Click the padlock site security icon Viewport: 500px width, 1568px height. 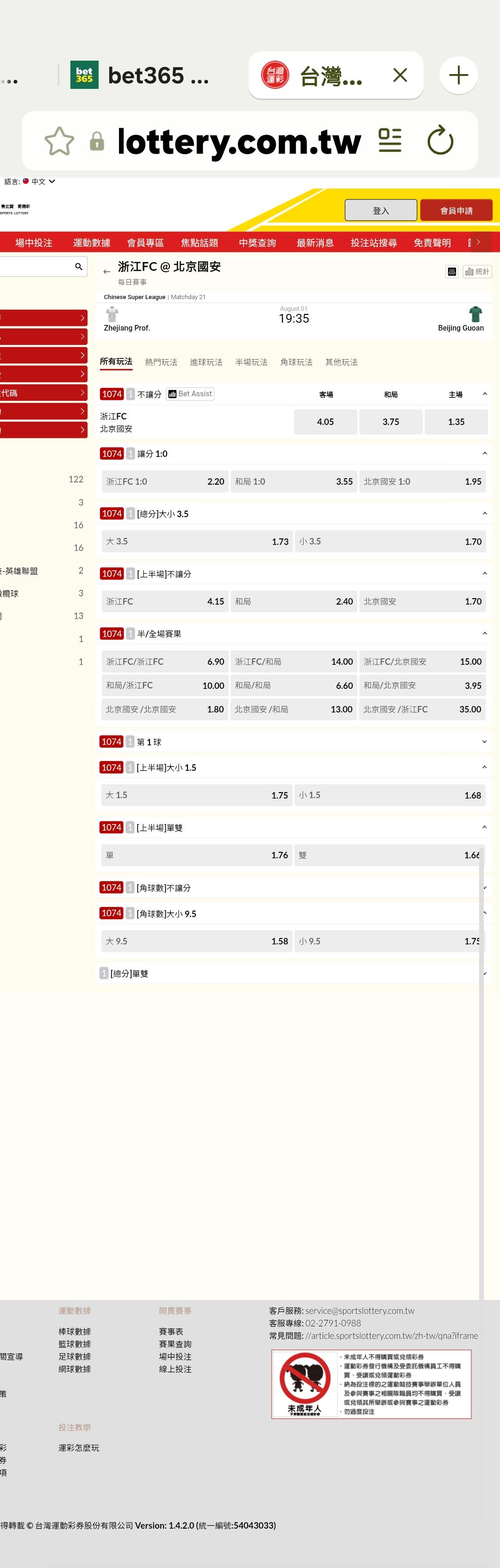click(96, 141)
